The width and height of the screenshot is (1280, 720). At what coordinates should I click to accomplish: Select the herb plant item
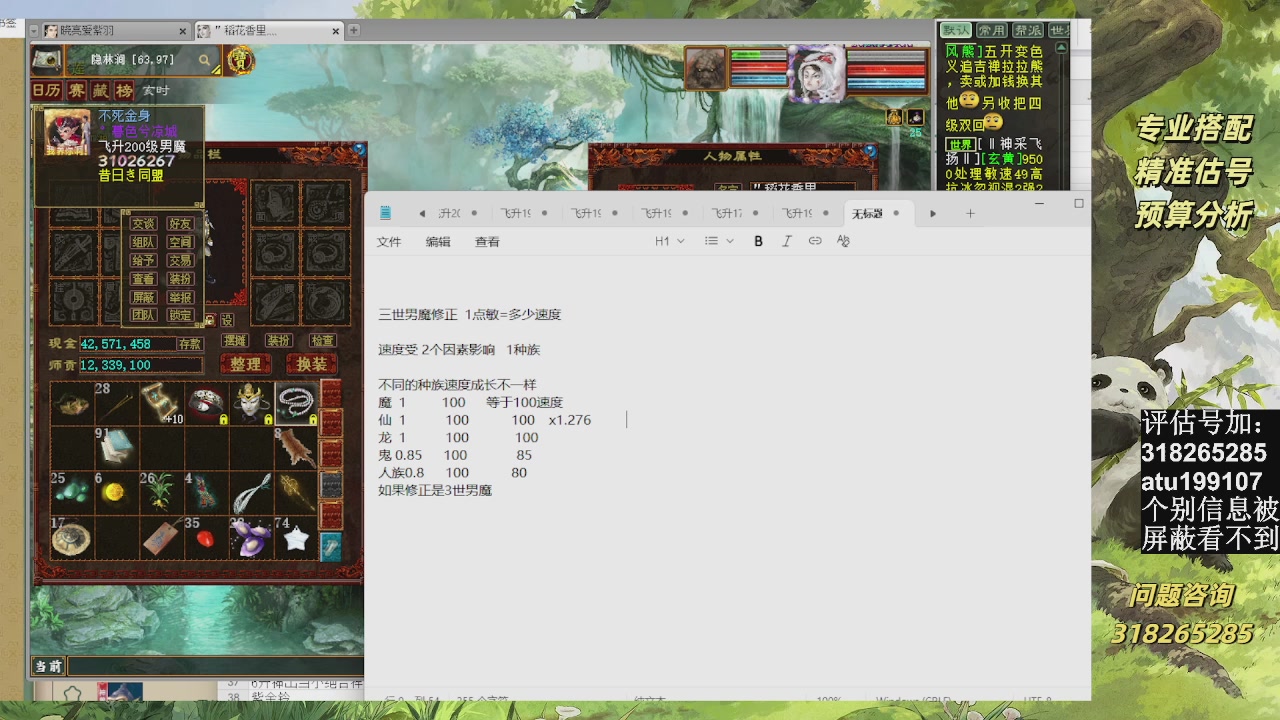(x=161, y=492)
